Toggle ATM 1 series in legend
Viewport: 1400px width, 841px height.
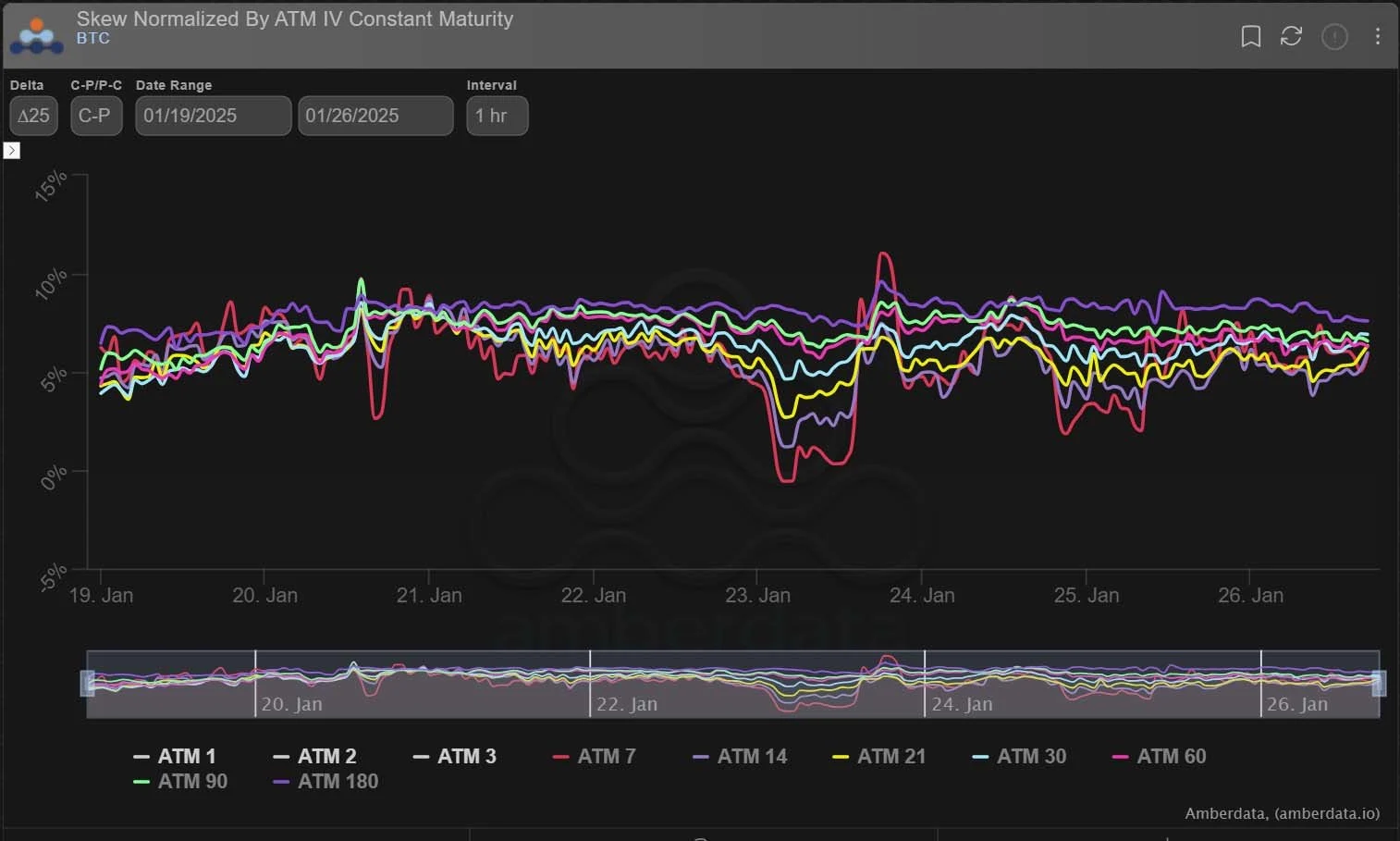(175, 756)
